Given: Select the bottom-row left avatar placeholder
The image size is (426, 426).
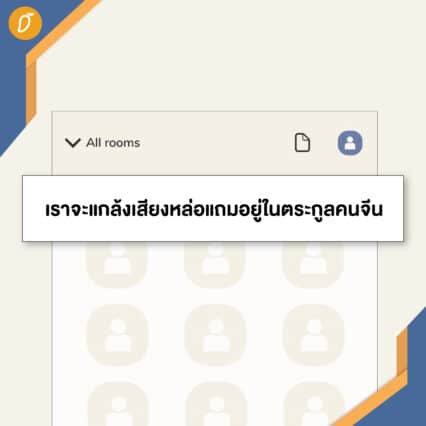Looking at the screenshot, I should coord(117,404).
